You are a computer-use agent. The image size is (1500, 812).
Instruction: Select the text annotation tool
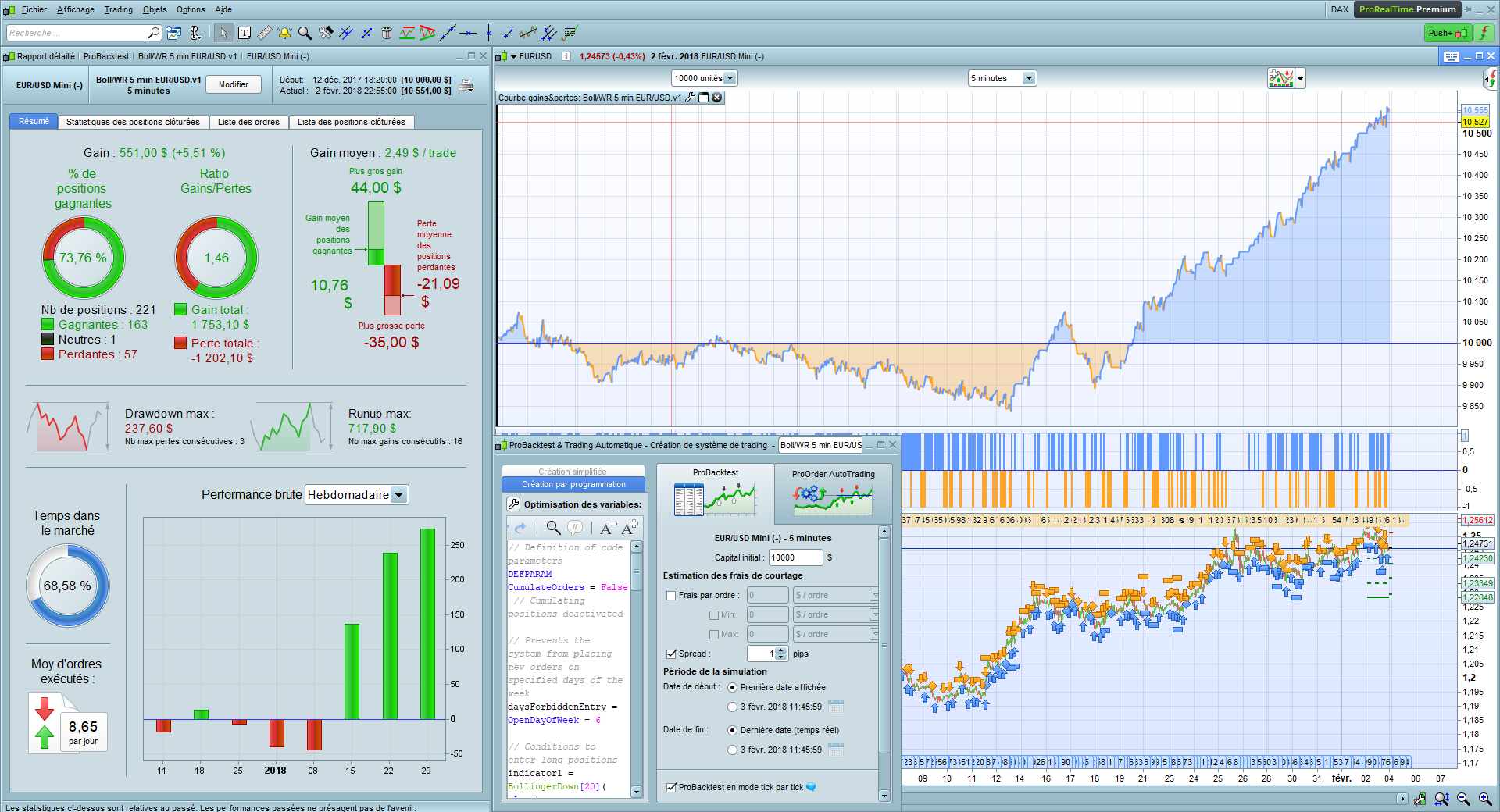pyautogui.click(x=245, y=33)
